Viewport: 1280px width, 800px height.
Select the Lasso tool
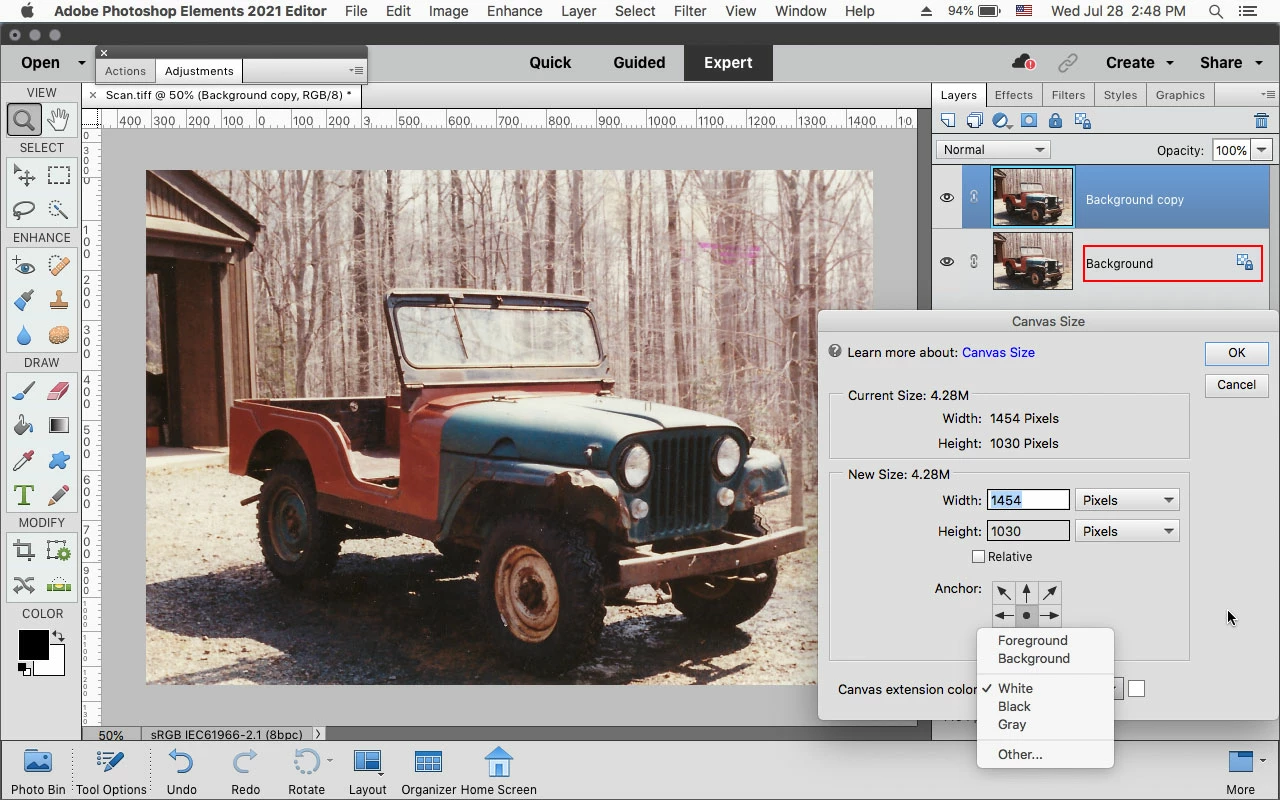(24, 210)
